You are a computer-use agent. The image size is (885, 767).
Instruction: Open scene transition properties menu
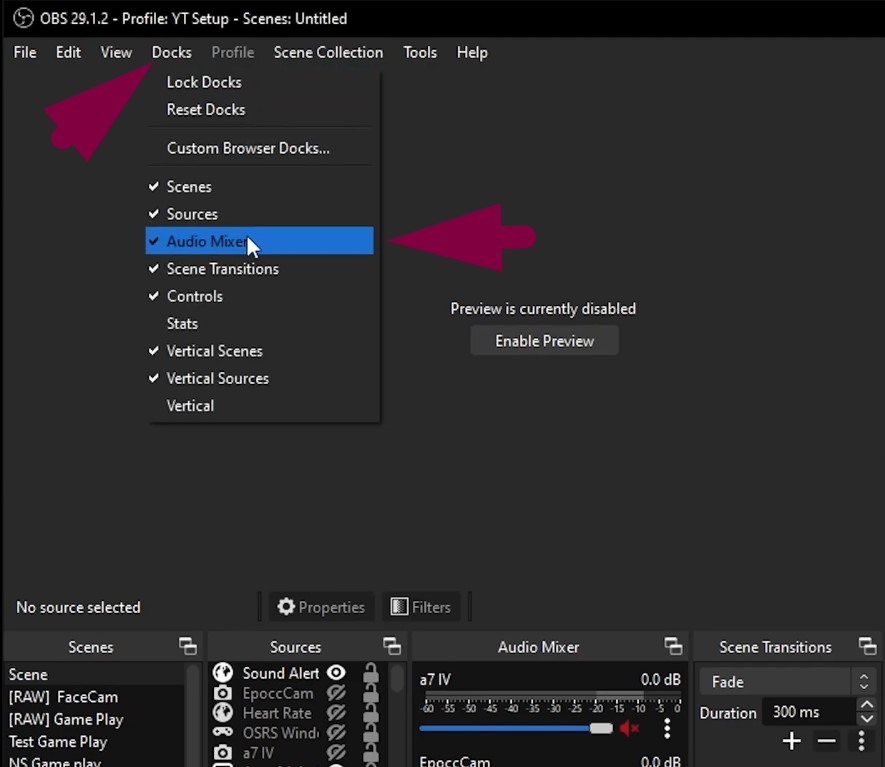point(861,740)
